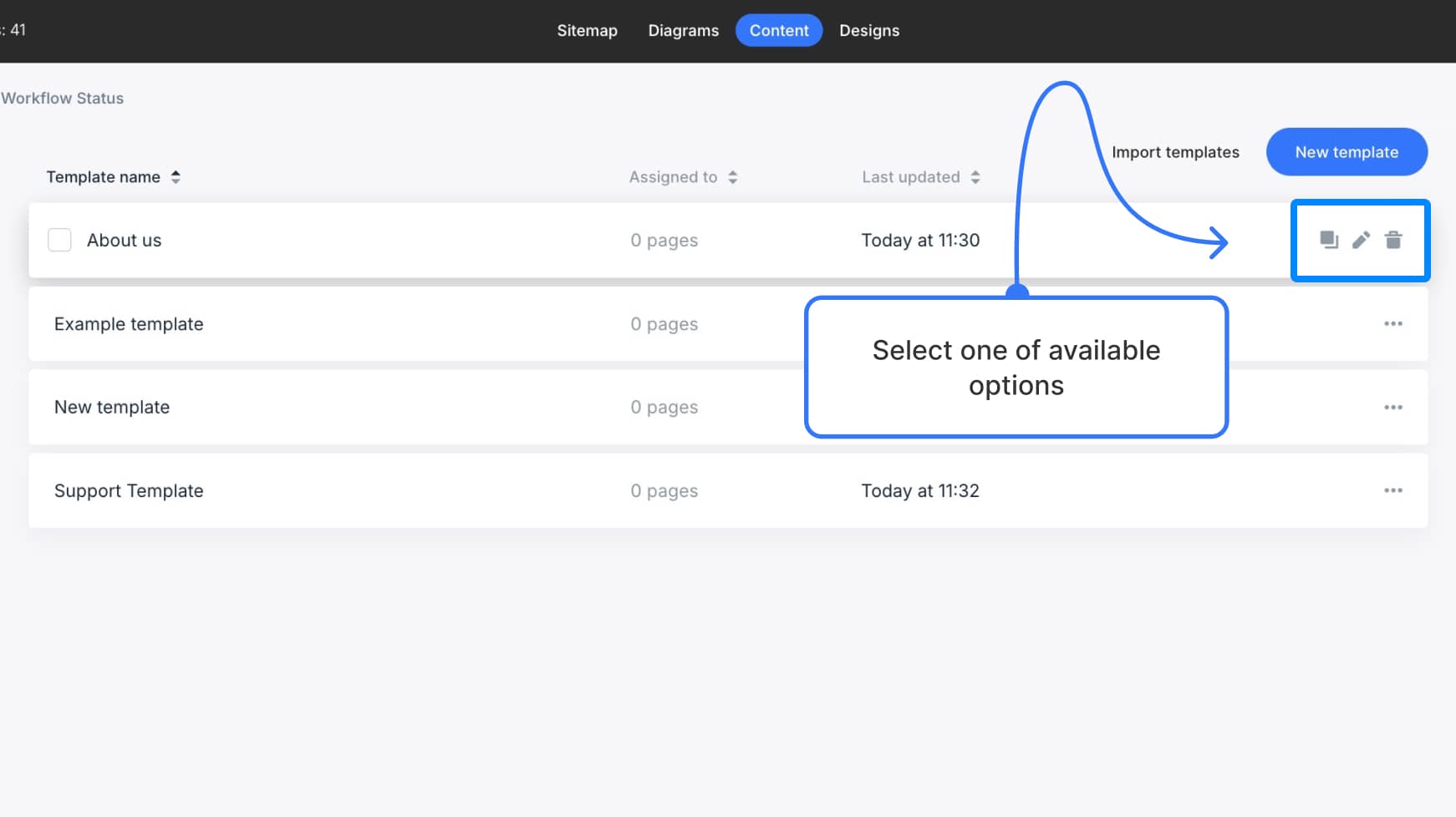
Task: Open more options for New template row
Action: [x=1393, y=408]
